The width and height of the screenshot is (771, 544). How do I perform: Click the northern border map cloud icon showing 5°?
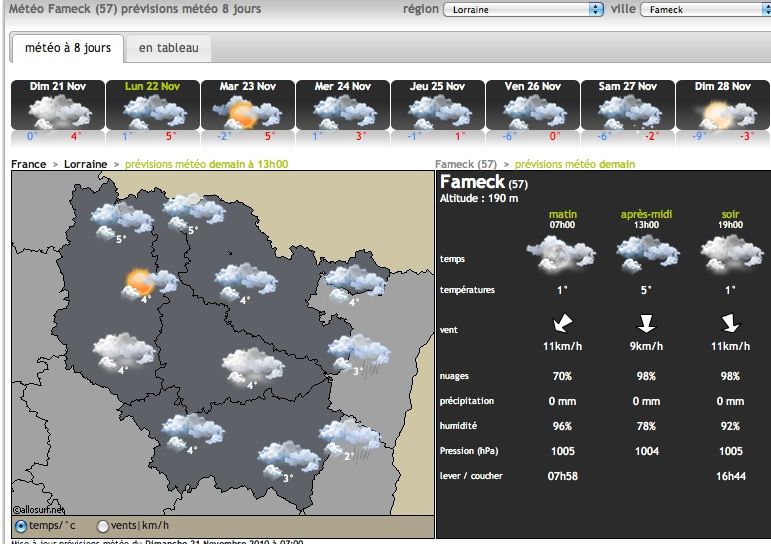tap(194, 212)
